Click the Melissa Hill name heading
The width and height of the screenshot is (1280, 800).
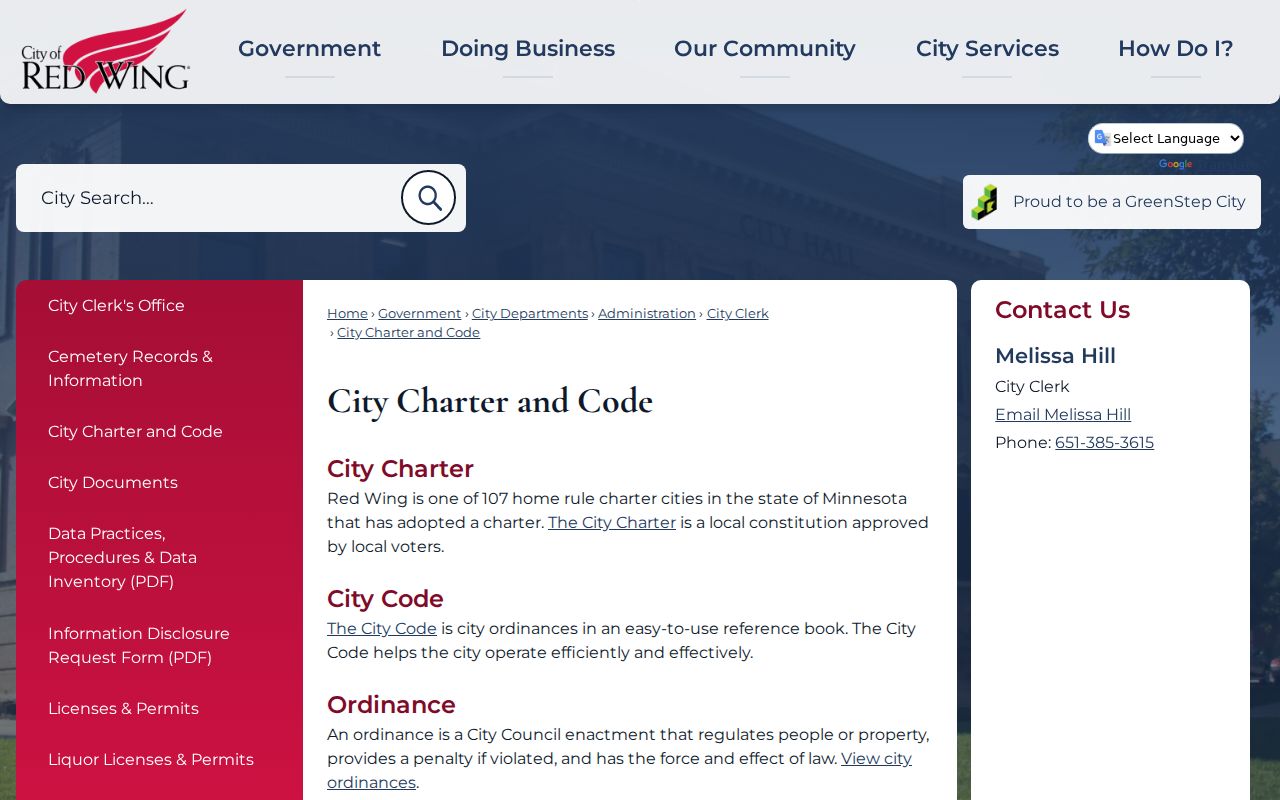tap(1055, 356)
